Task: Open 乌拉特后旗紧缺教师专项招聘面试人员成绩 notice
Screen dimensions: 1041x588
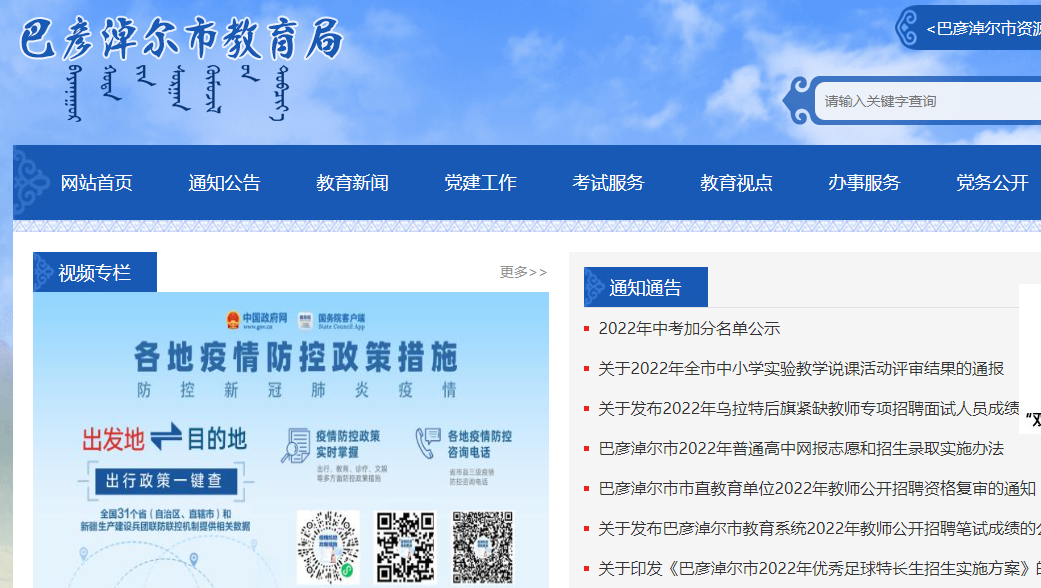Action: [809, 408]
